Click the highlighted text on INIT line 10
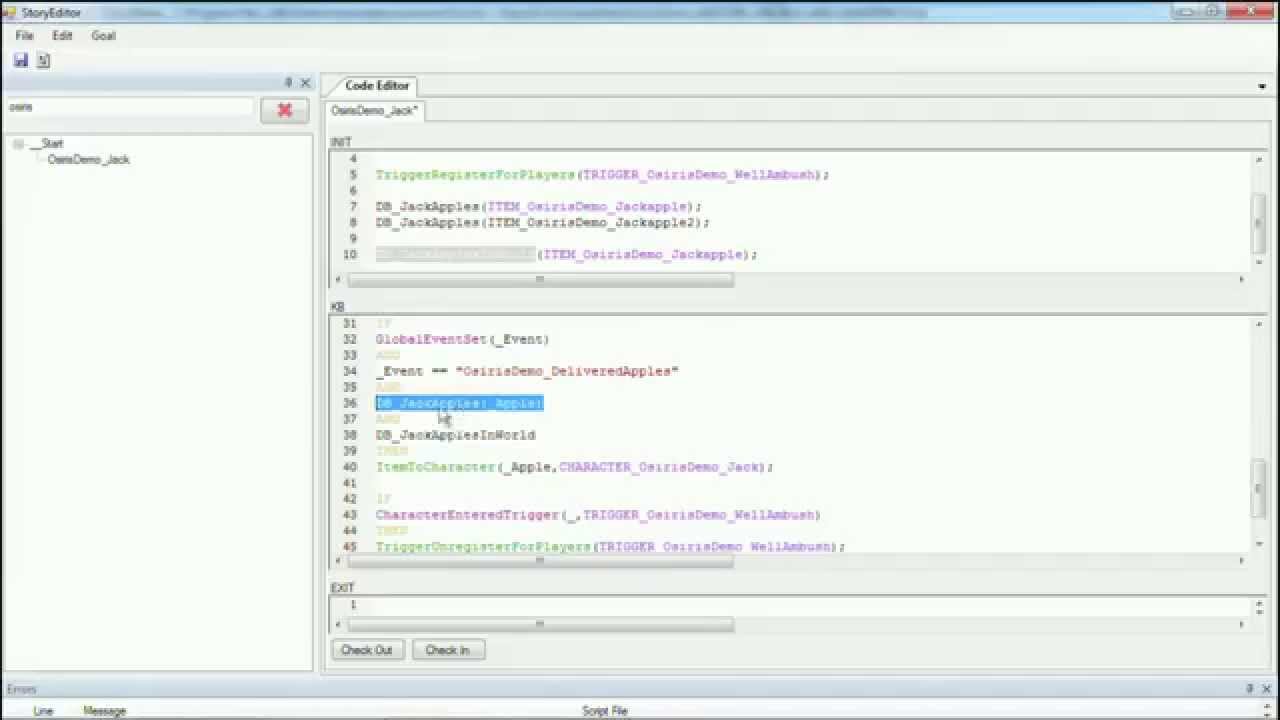Image resolution: width=1280 pixels, height=720 pixels. click(x=456, y=255)
